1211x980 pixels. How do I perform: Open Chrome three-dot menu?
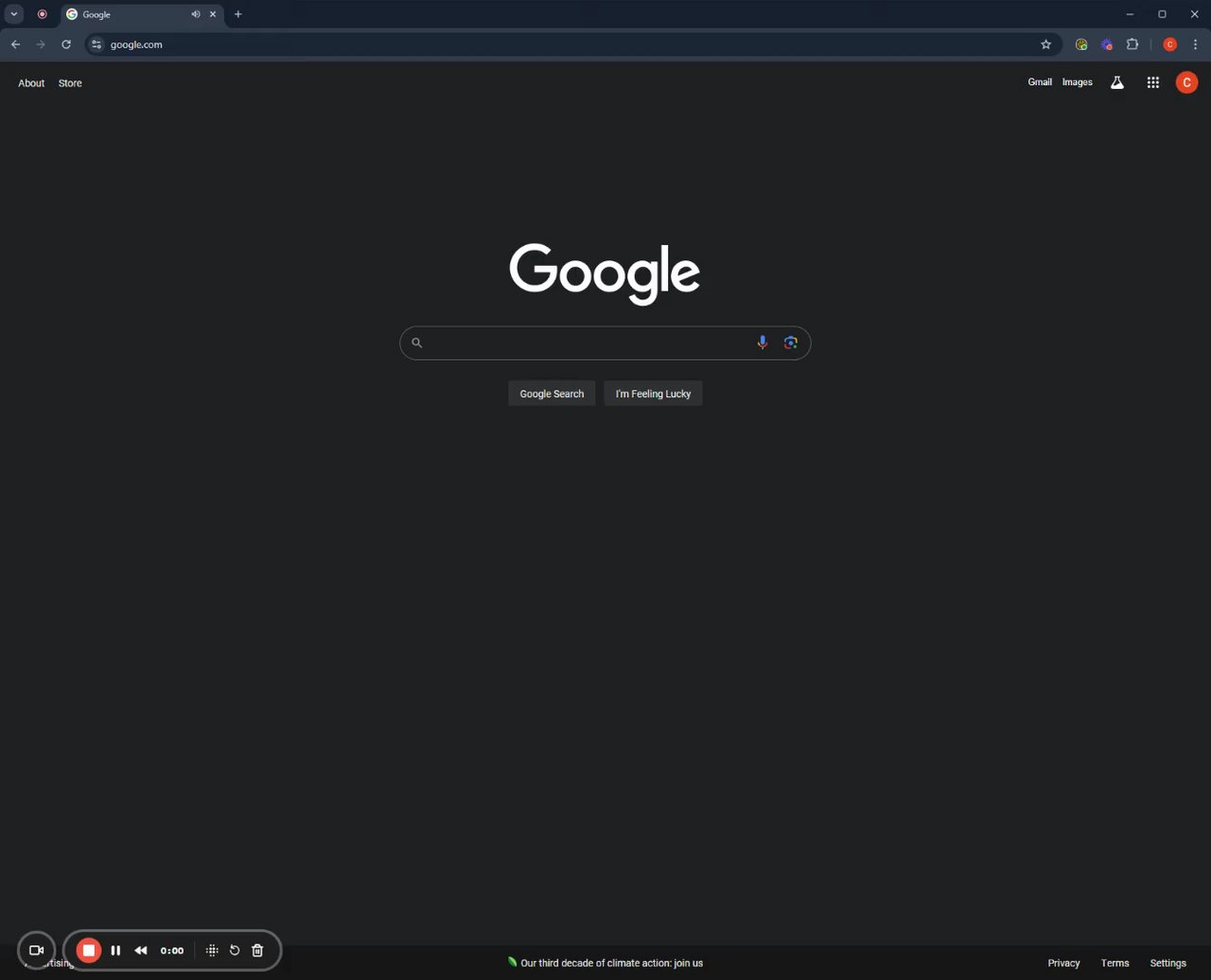click(1196, 44)
